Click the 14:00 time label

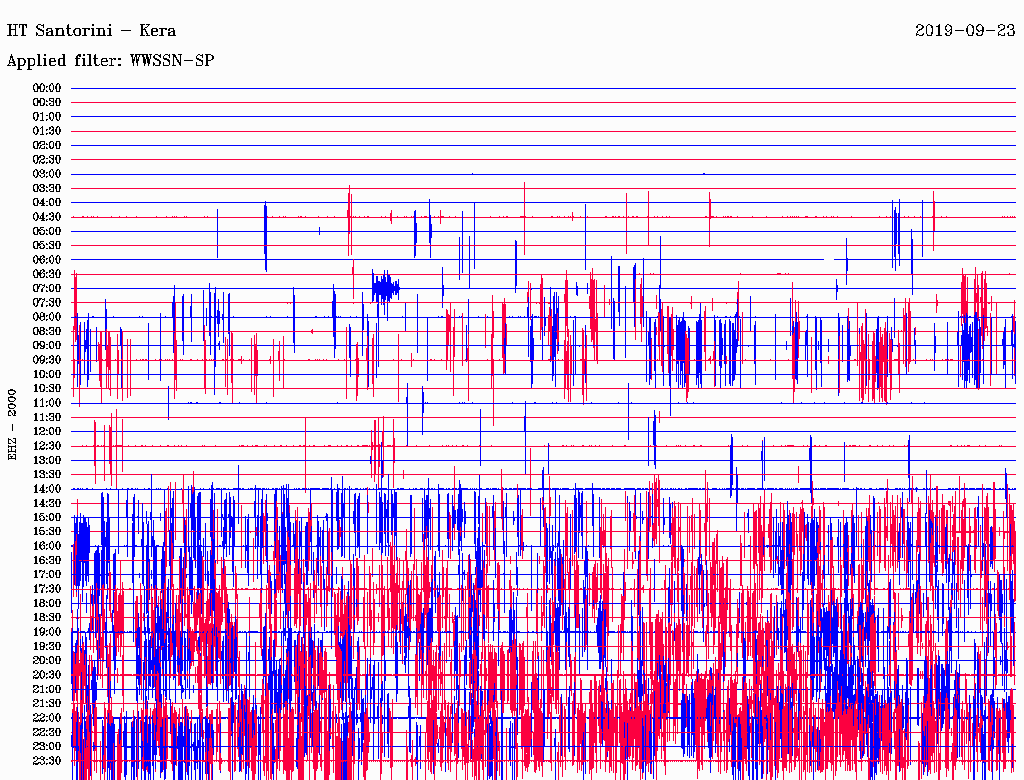[47, 489]
